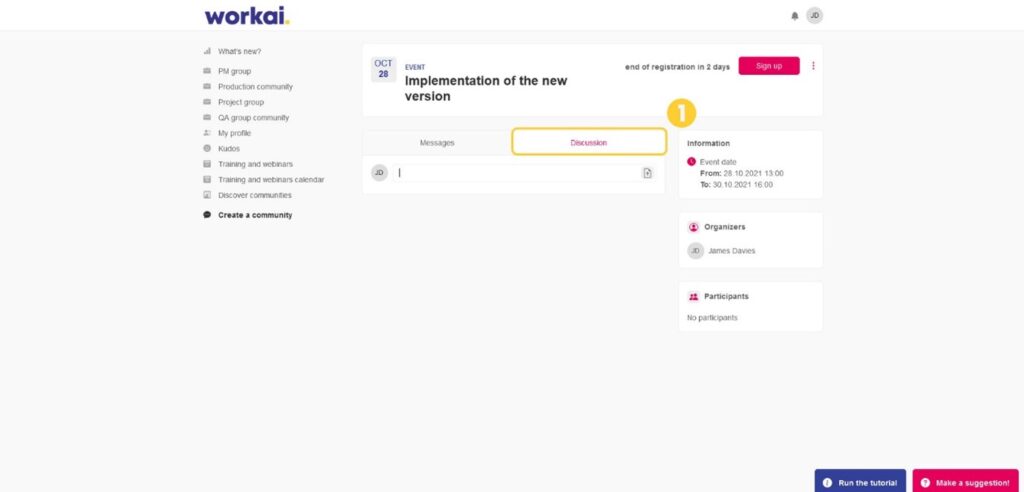
Task: Click the attach file icon in comment box
Action: click(x=647, y=173)
